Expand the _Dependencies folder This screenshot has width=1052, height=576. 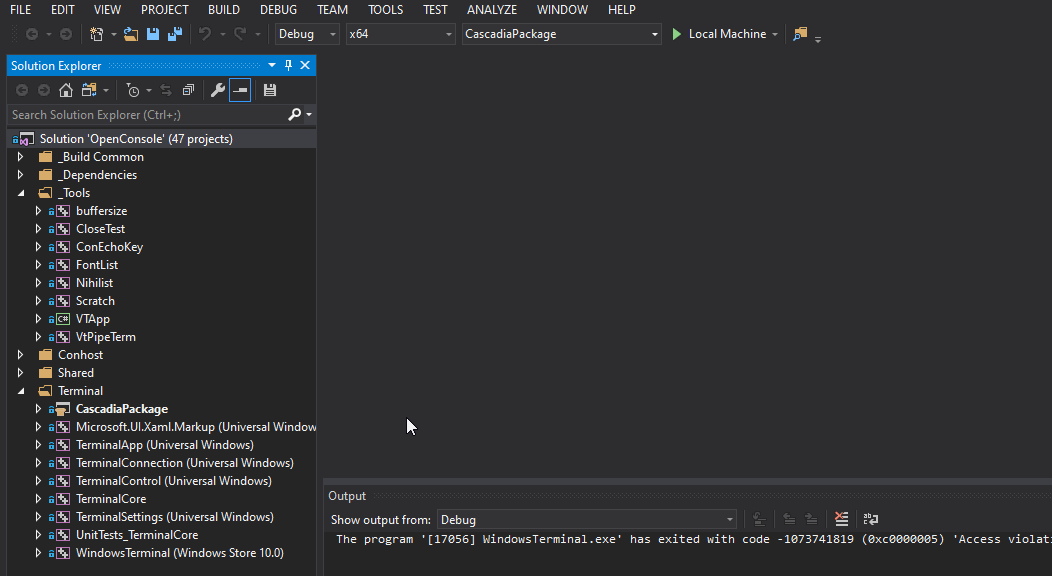[x=20, y=175]
